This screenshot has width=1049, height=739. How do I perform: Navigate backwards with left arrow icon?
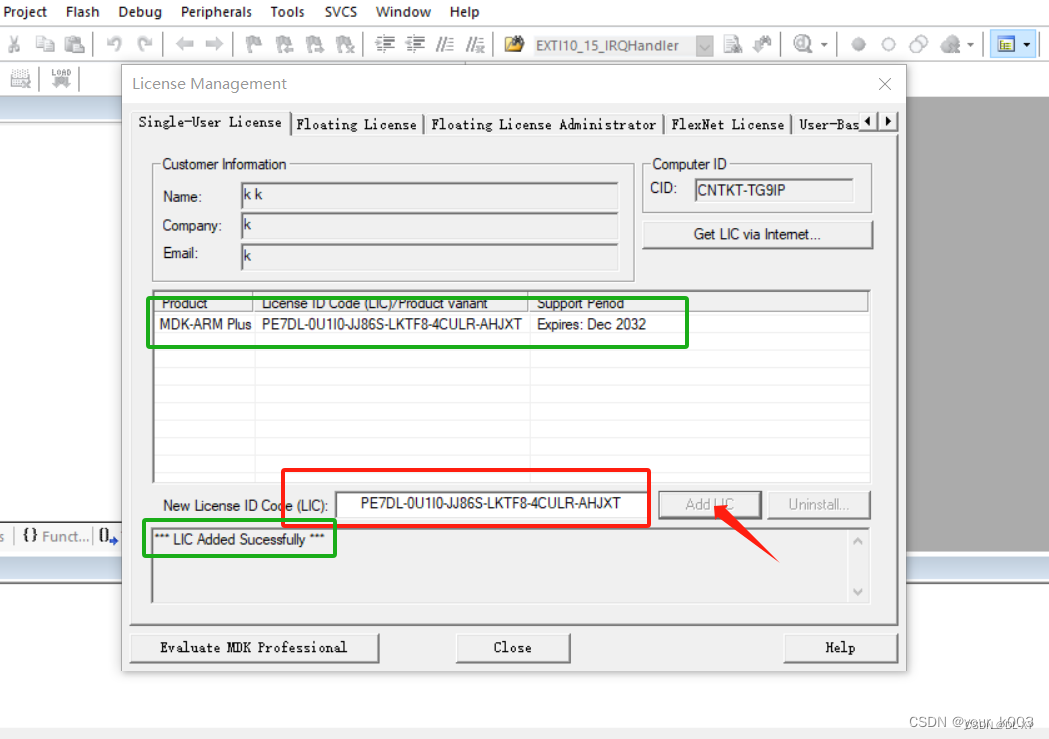(185, 45)
